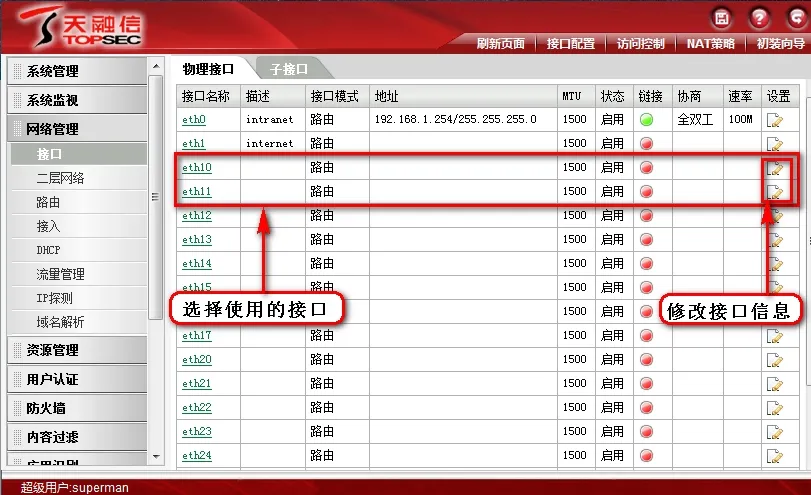811x495 pixels.
Task: Open edit icon for eth21 interface
Action: coord(774,384)
